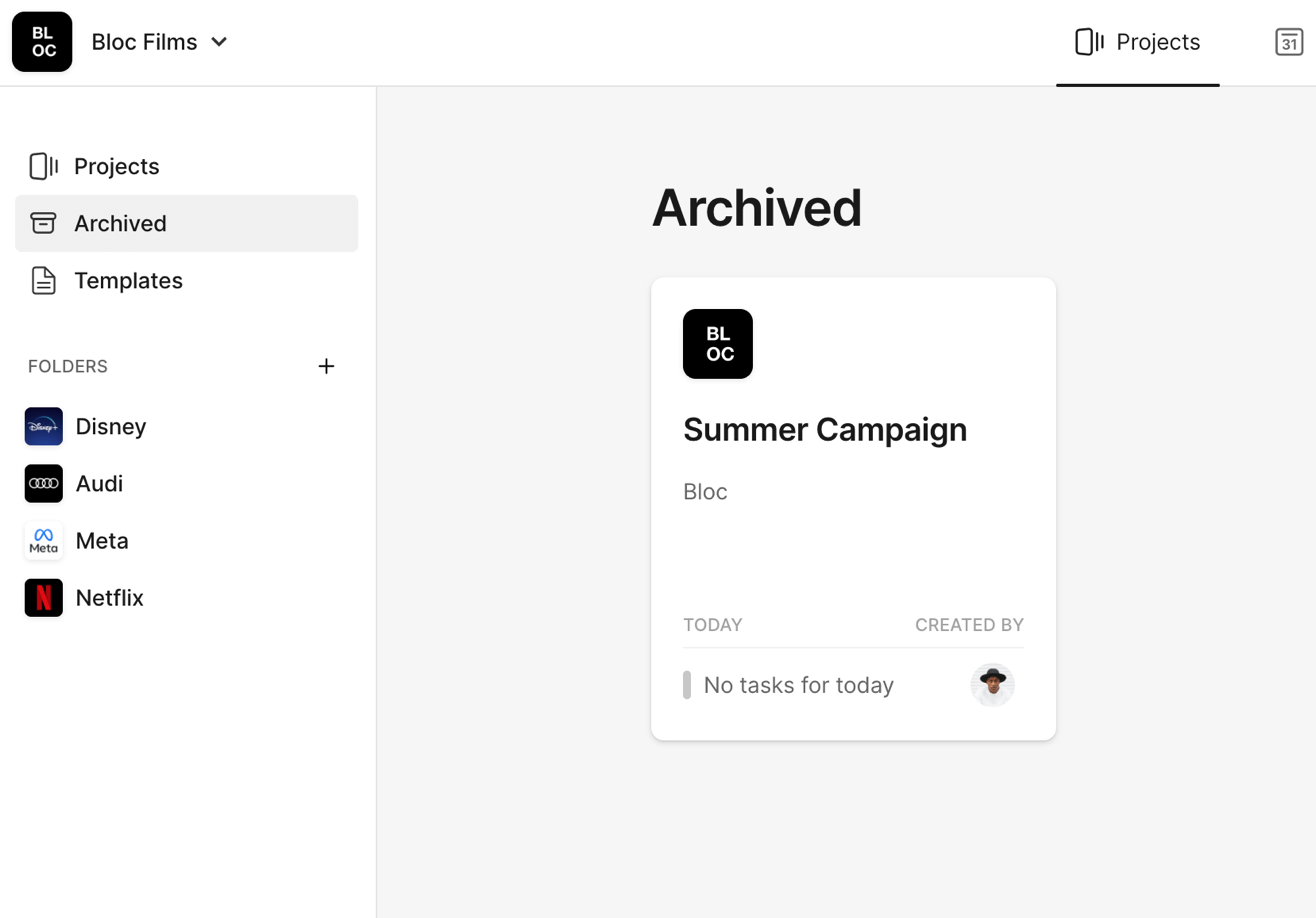Select Projects in the sidebar
This screenshot has height=918, width=1316.
coord(116,166)
